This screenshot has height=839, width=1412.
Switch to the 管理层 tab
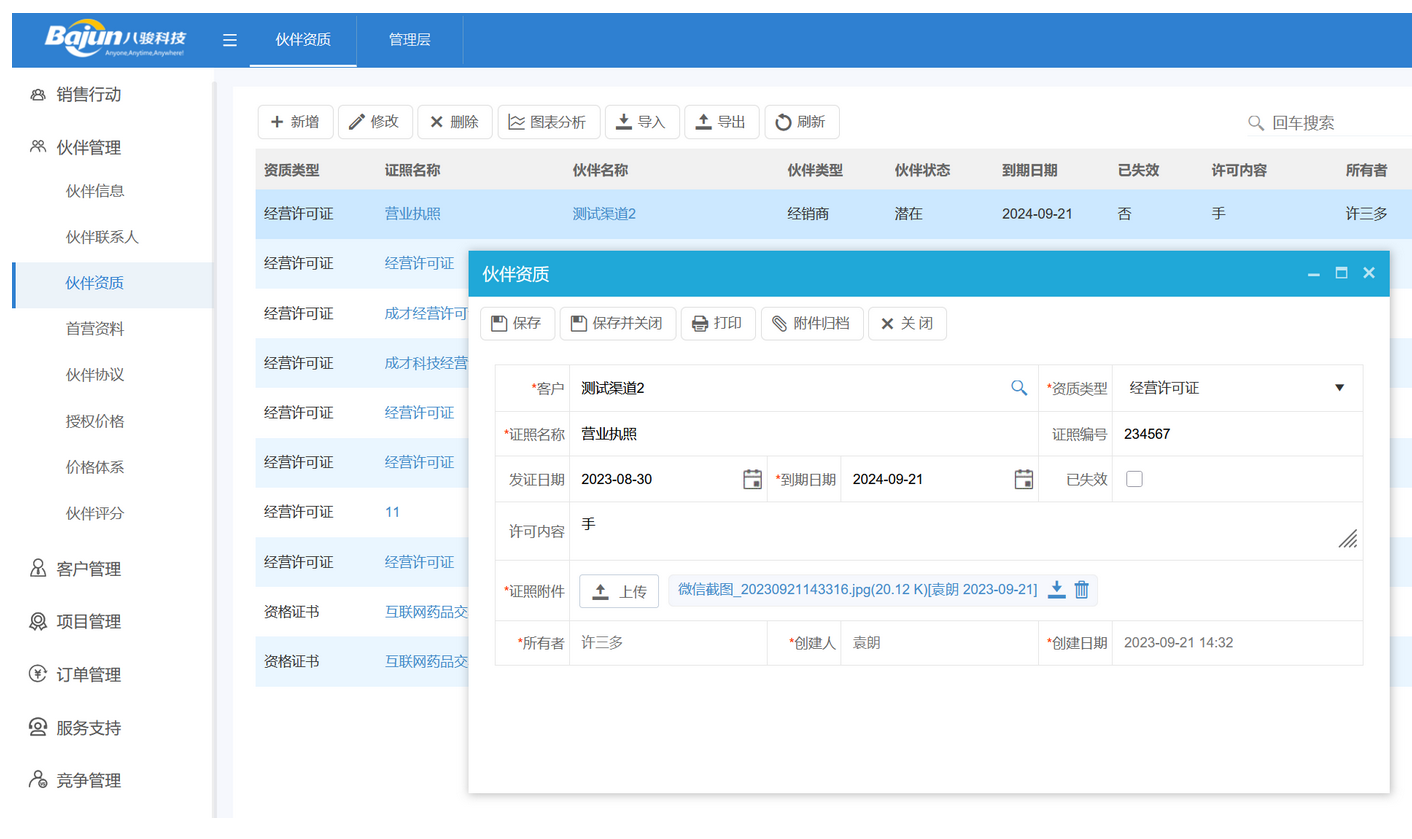pyautogui.click(x=409, y=40)
